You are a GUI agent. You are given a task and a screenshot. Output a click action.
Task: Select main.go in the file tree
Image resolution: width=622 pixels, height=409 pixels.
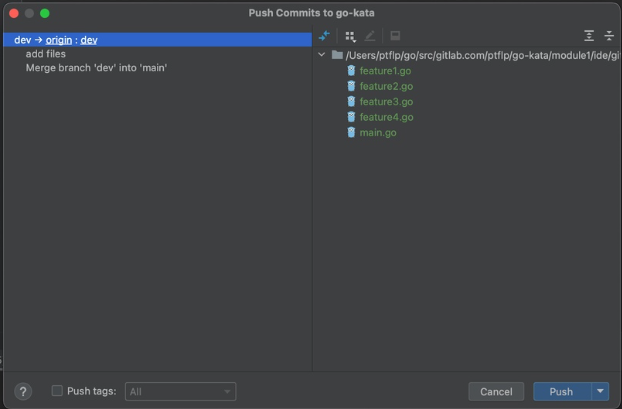pyautogui.click(x=378, y=133)
